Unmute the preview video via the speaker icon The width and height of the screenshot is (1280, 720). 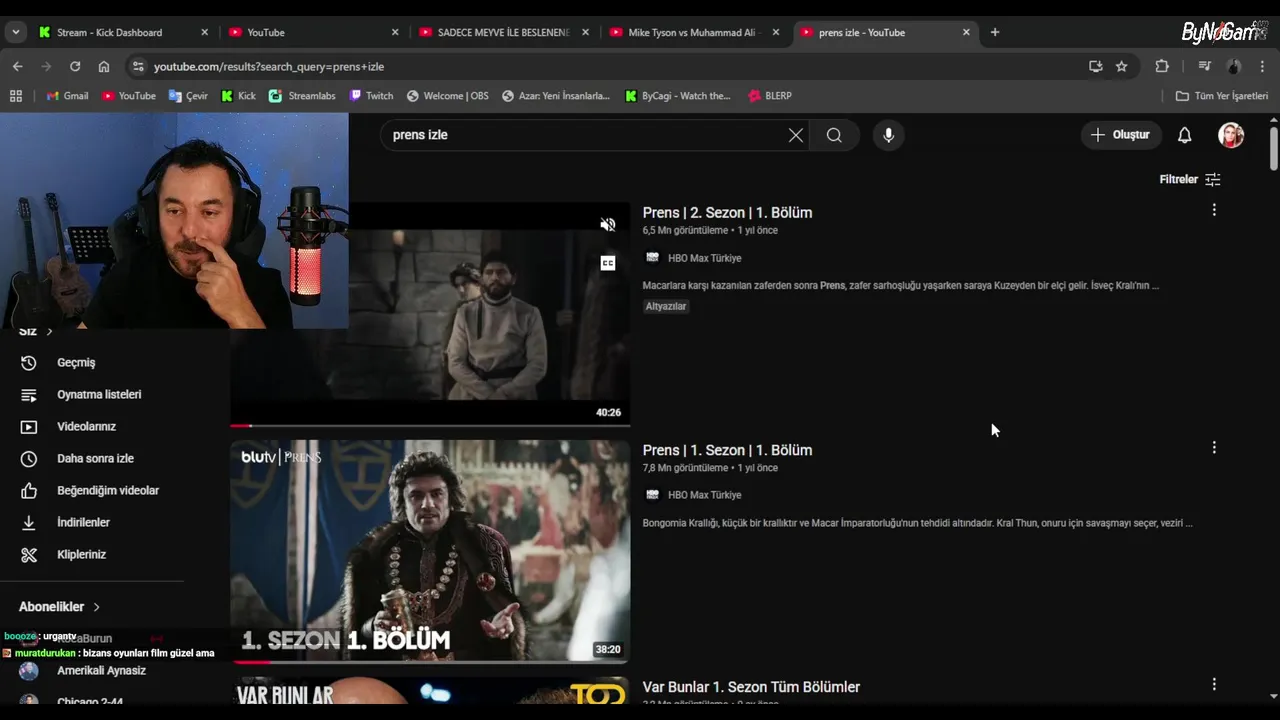[607, 225]
